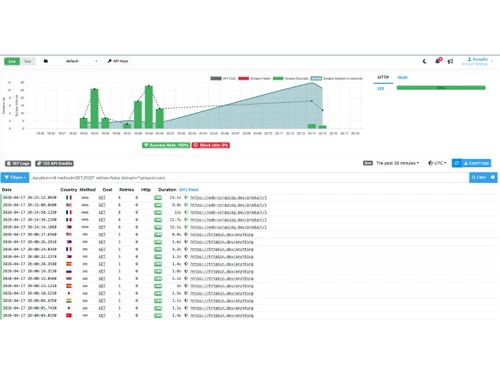This screenshot has height=375, width=500.
Task: Click the tallest green bar in the chart
Action: point(149,107)
